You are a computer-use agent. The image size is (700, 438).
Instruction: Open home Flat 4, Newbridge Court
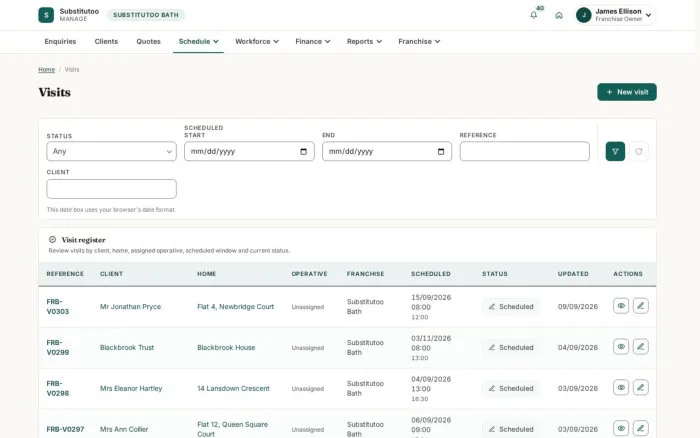tap(235, 307)
